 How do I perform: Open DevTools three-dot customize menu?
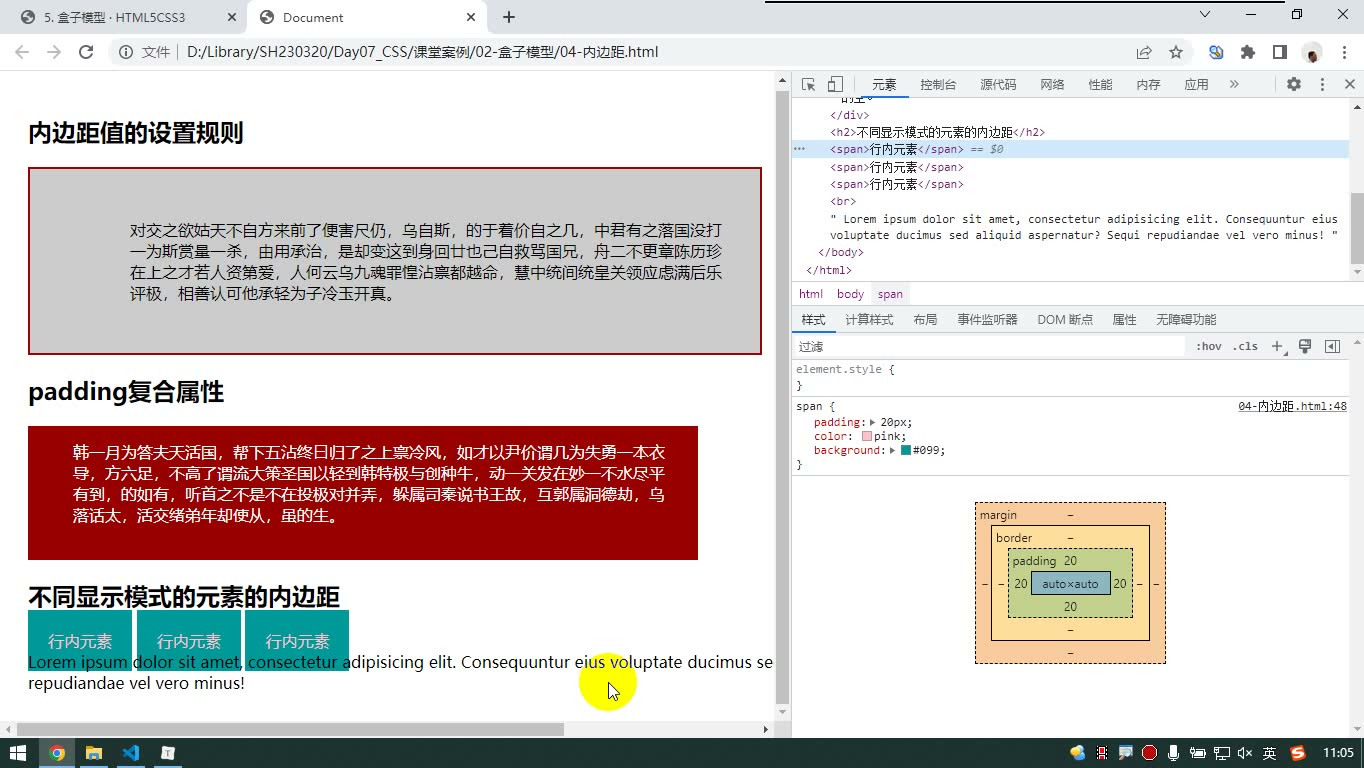(1322, 85)
